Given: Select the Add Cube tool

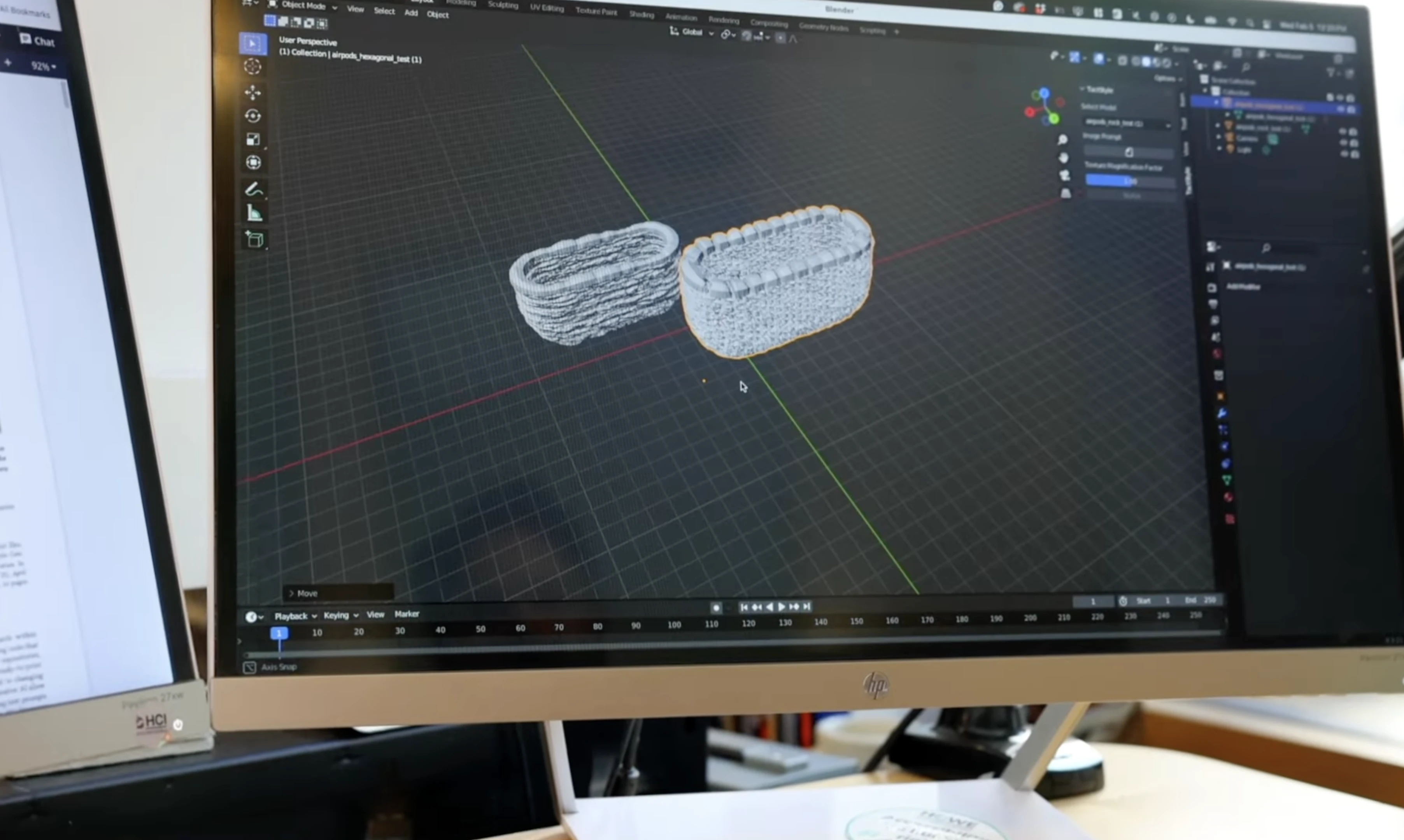Looking at the screenshot, I should tap(255, 240).
